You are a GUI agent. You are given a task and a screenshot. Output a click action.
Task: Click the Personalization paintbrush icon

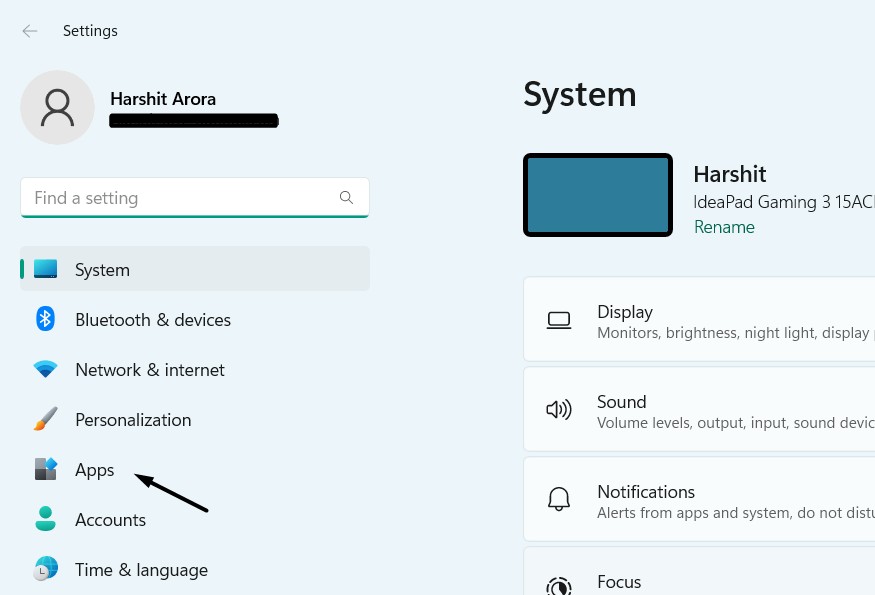tap(45, 419)
